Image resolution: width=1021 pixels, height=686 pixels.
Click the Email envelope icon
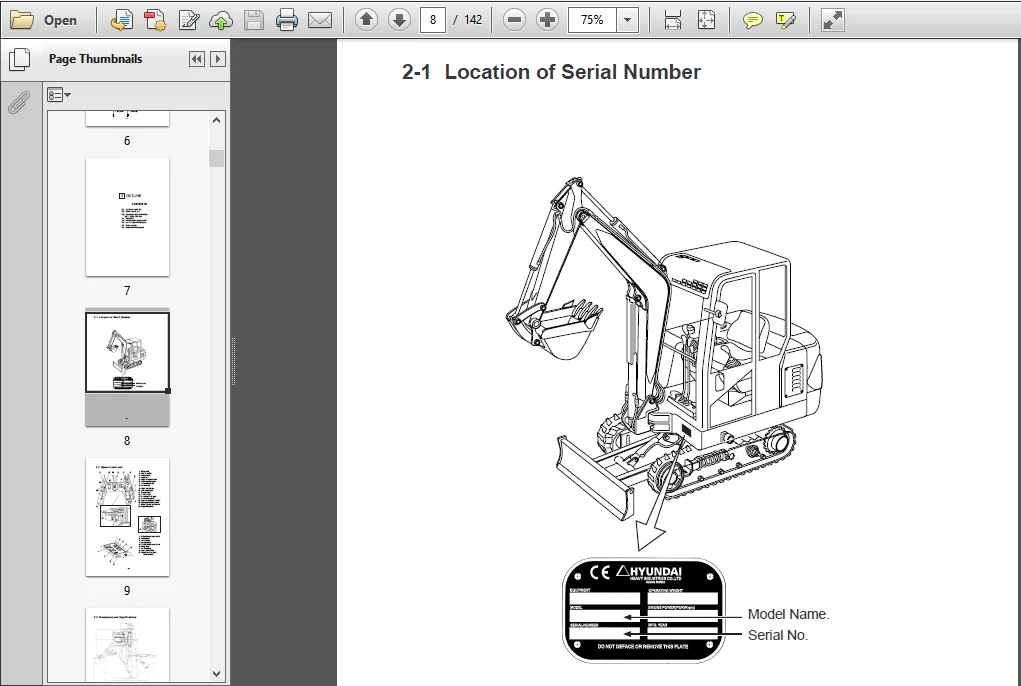320,20
